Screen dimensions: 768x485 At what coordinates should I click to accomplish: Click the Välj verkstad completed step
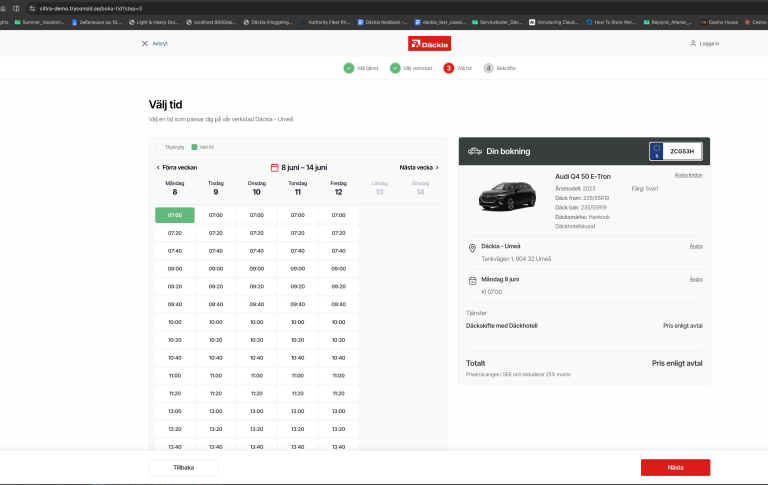(x=411, y=68)
